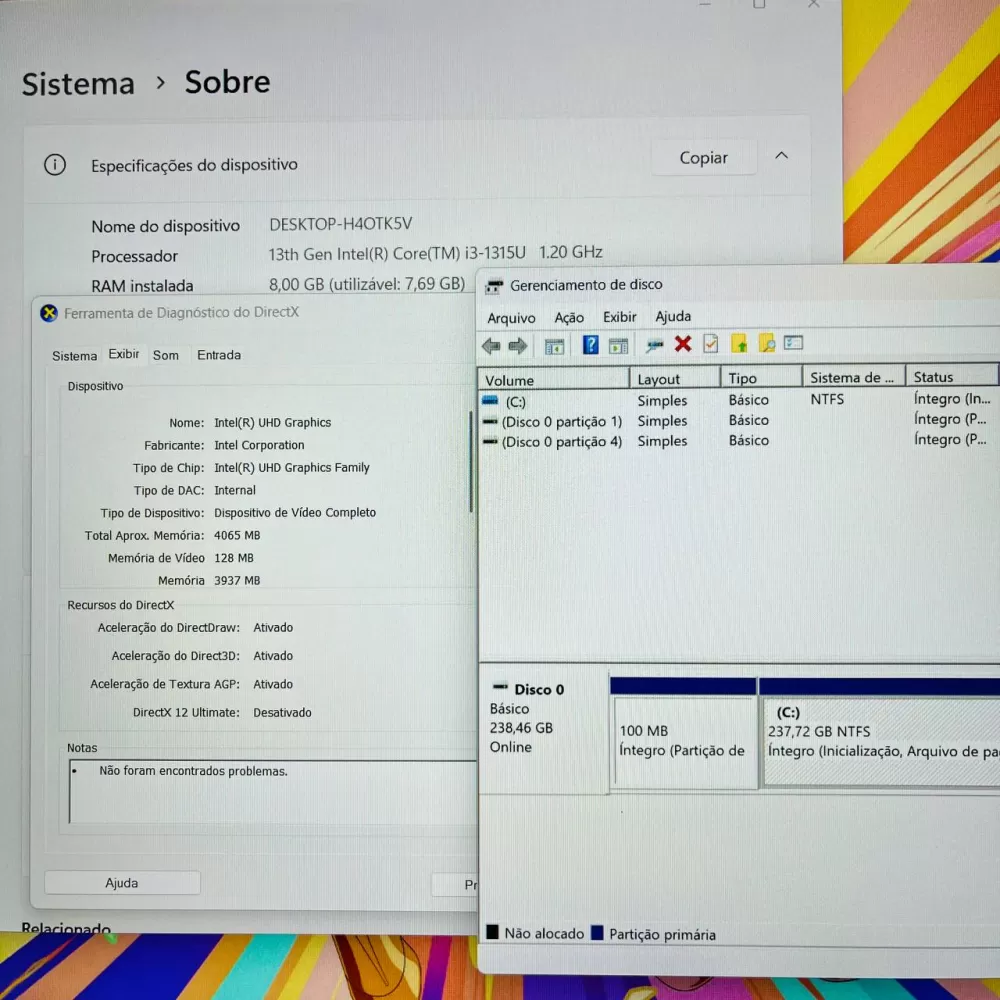Image resolution: width=1000 pixels, height=1000 pixels.
Task: Click the settings list view icon in toolbar
Action: [x=793, y=342]
